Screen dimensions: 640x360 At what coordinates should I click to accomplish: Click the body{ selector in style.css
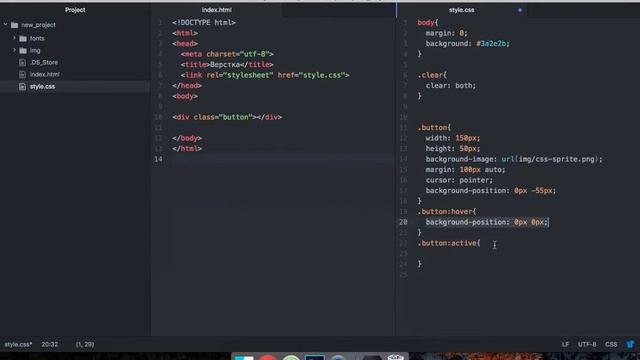click(427, 23)
